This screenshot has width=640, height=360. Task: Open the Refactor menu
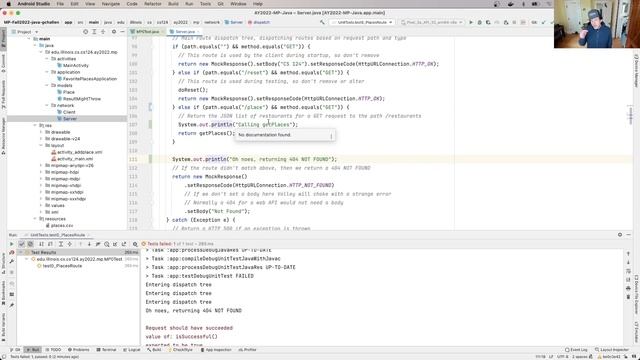[x=153, y=4]
